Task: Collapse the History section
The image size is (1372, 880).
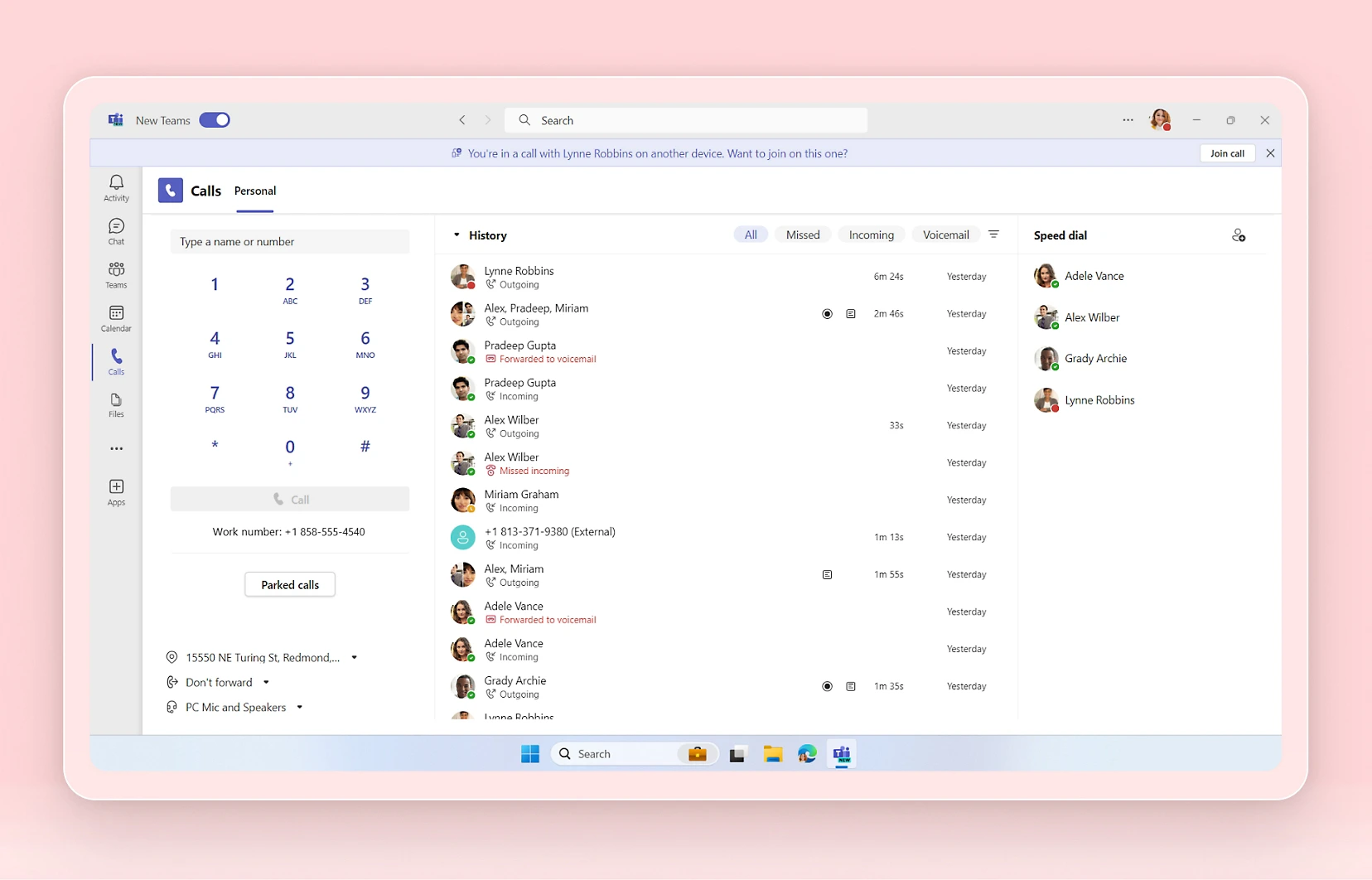Action: [456, 235]
